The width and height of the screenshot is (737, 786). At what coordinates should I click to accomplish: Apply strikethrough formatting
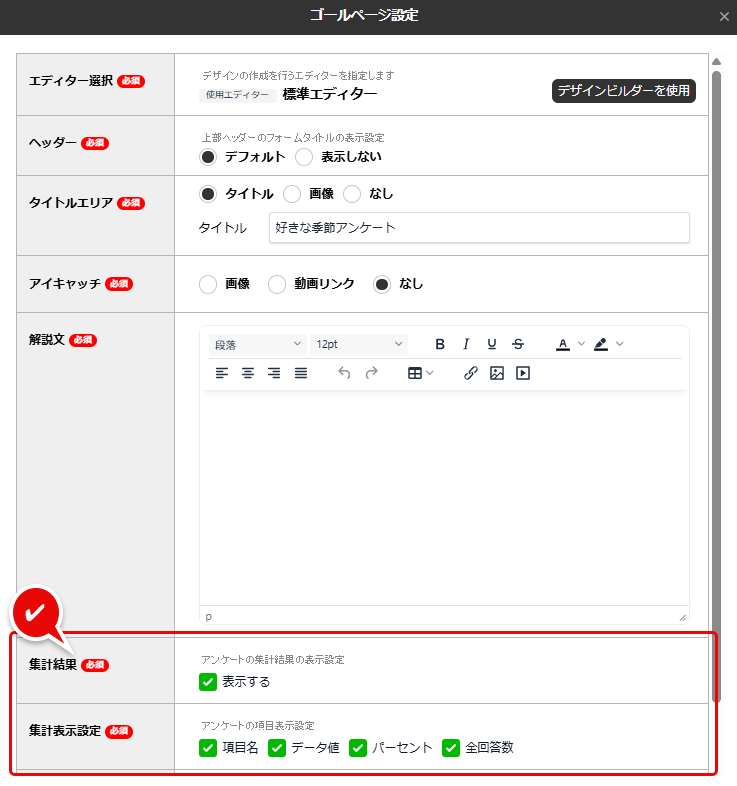tap(518, 344)
